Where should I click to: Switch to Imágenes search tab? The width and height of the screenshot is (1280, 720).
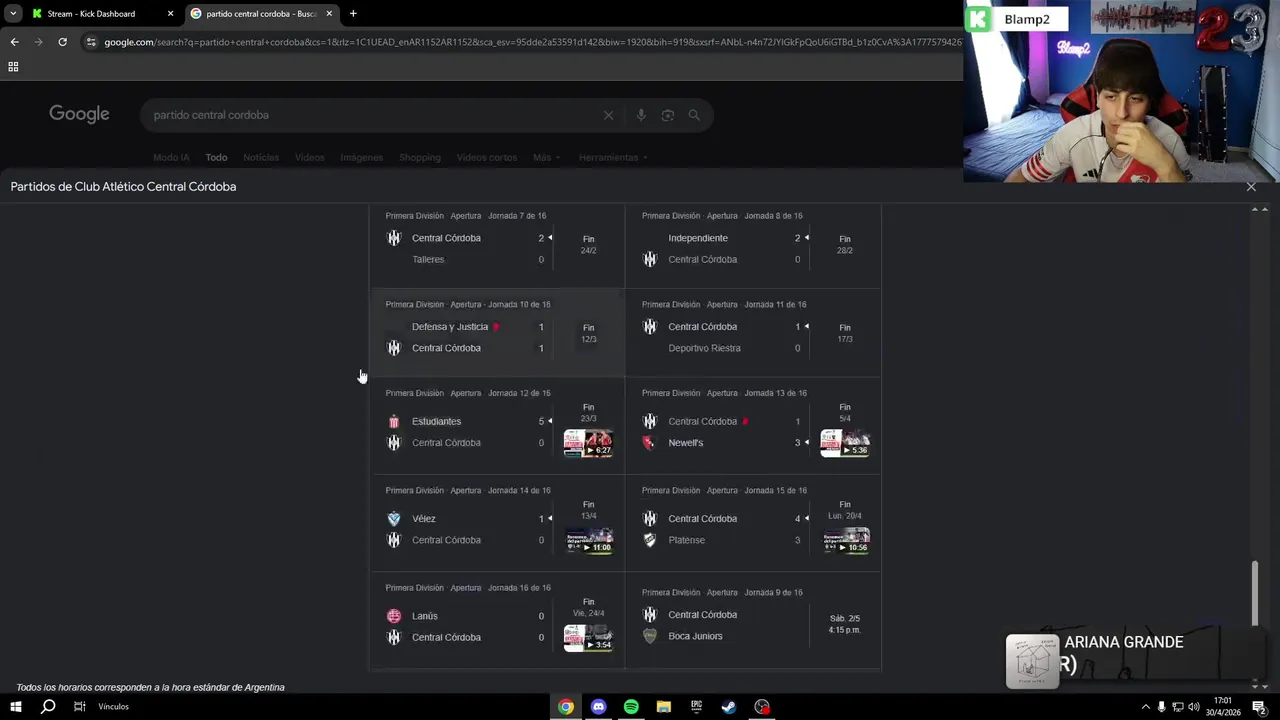pos(361,157)
